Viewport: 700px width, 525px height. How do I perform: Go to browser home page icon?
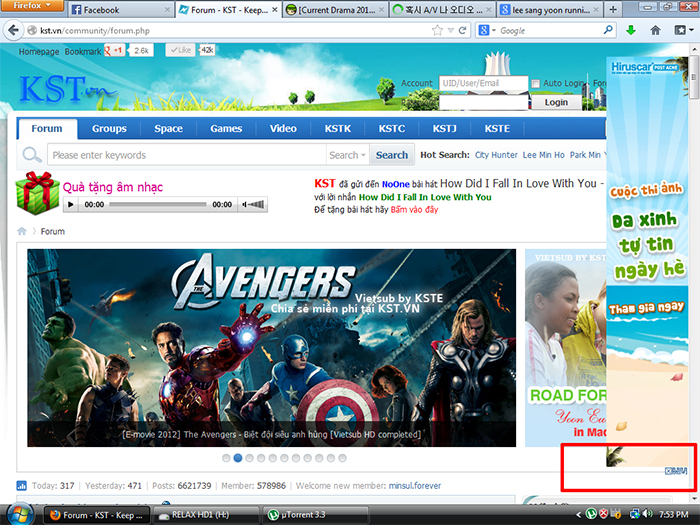click(x=655, y=30)
